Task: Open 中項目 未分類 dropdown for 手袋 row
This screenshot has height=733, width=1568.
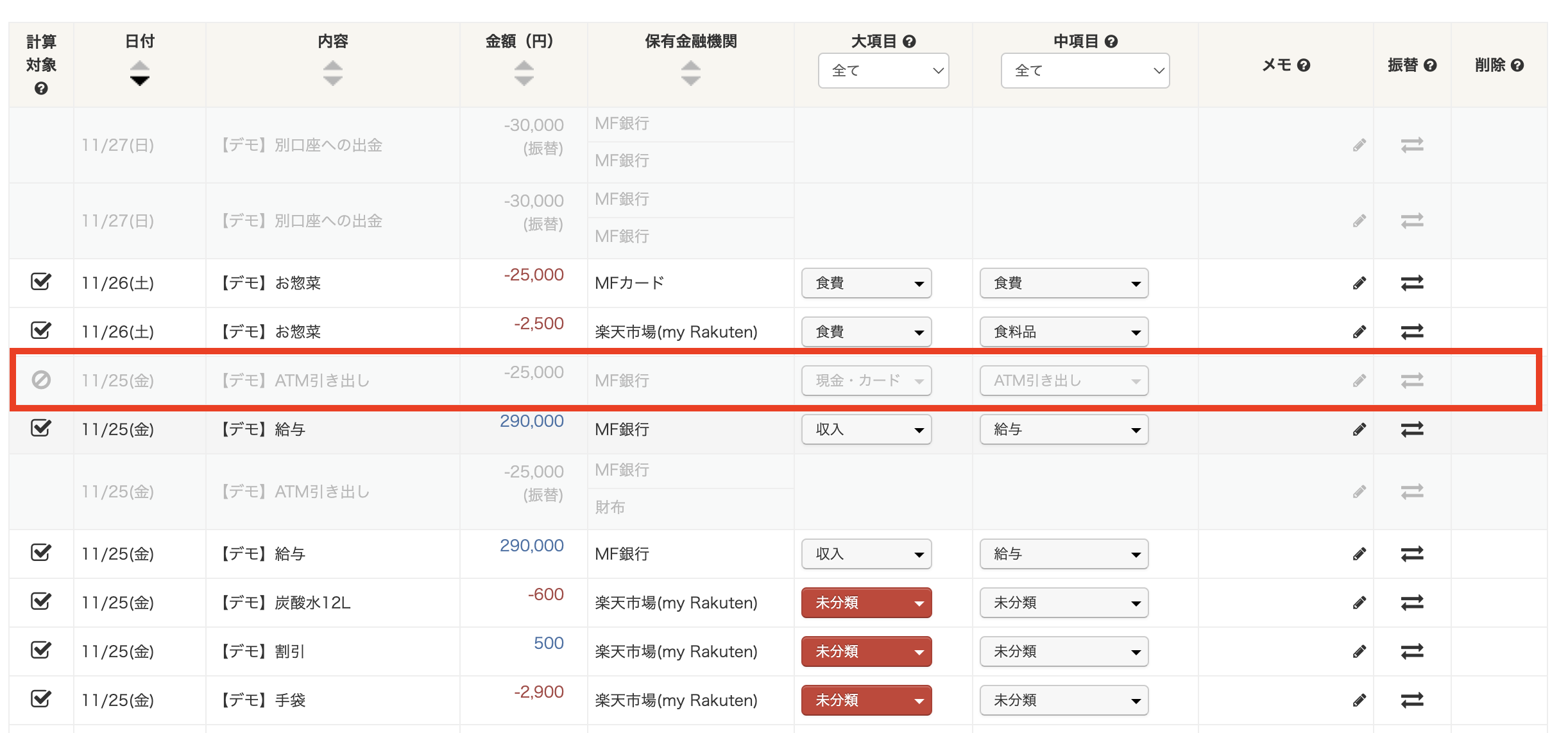Action: pos(1064,700)
